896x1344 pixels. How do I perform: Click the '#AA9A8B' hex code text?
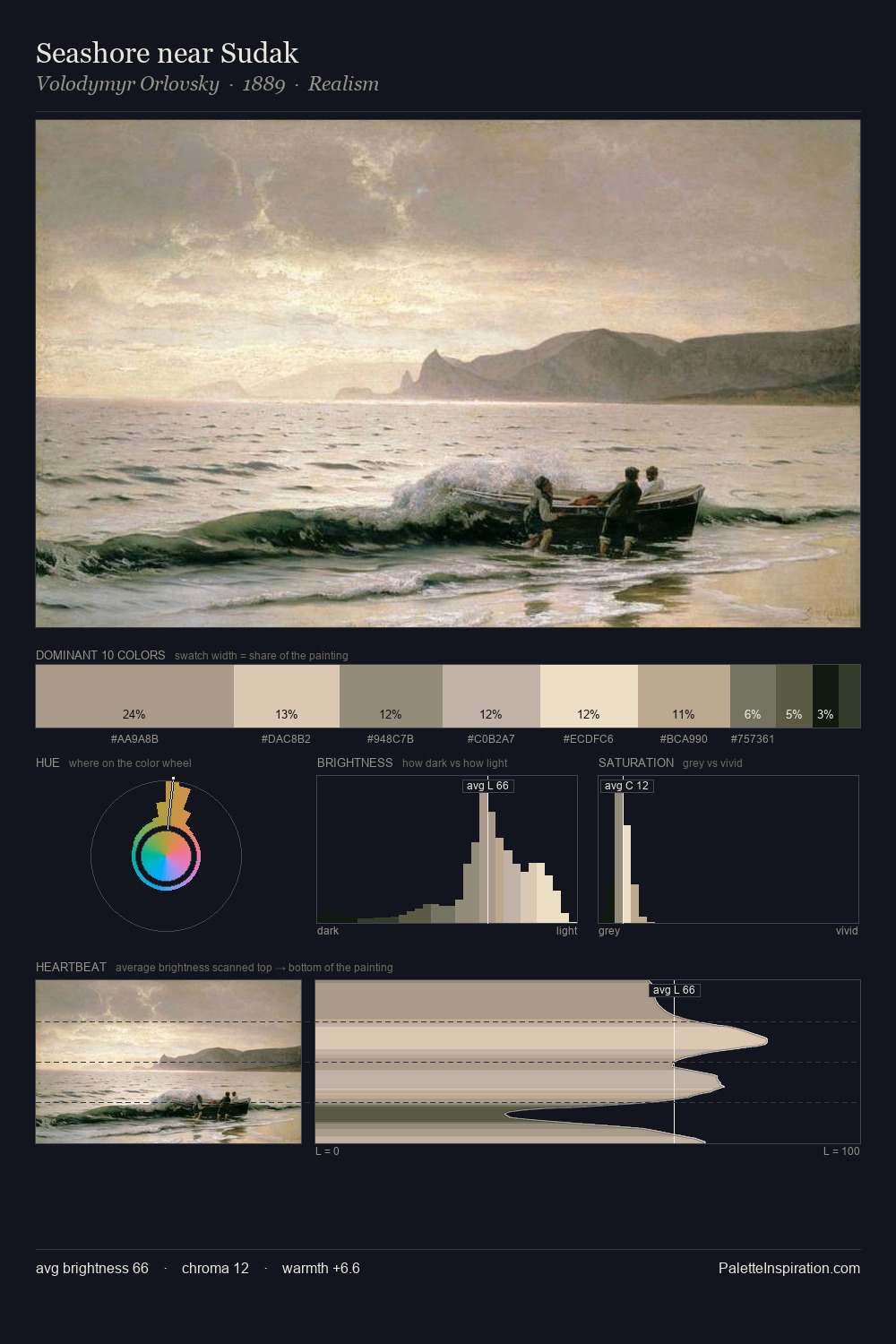pyautogui.click(x=134, y=739)
